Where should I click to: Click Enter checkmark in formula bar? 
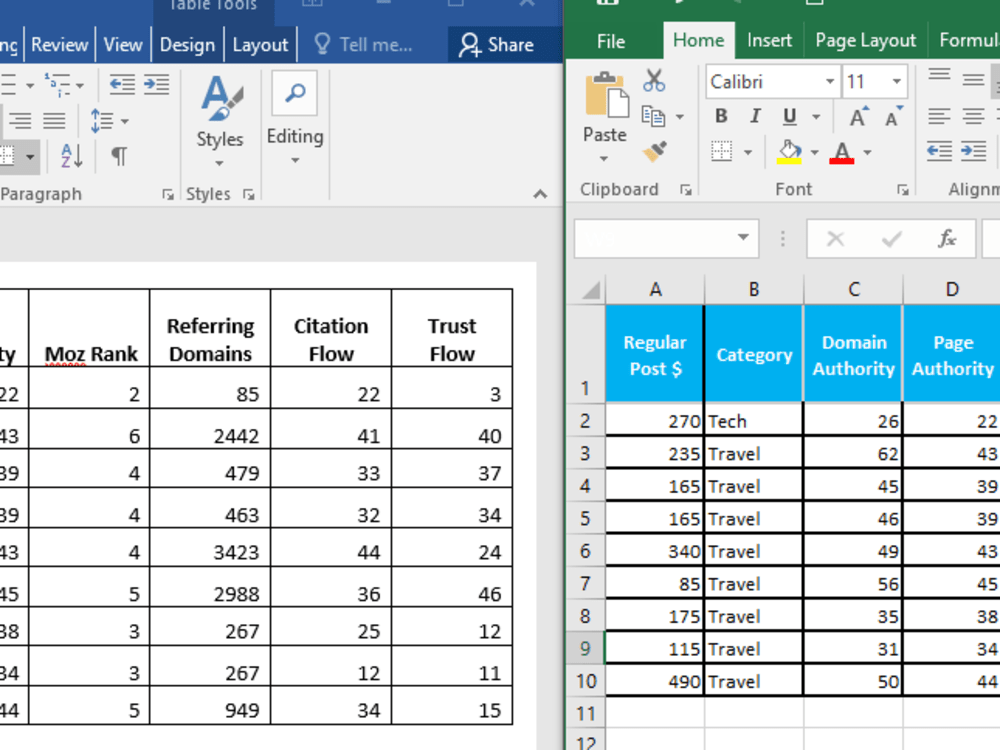click(x=892, y=239)
